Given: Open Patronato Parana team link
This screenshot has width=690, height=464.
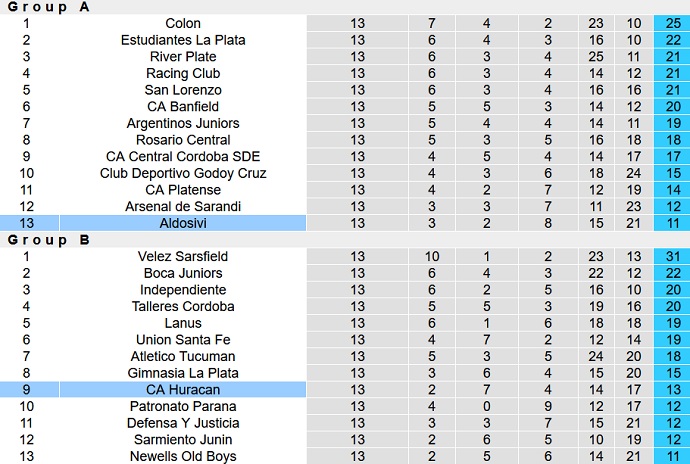Looking at the screenshot, I should pyautogui.click(x=183, y=406).
